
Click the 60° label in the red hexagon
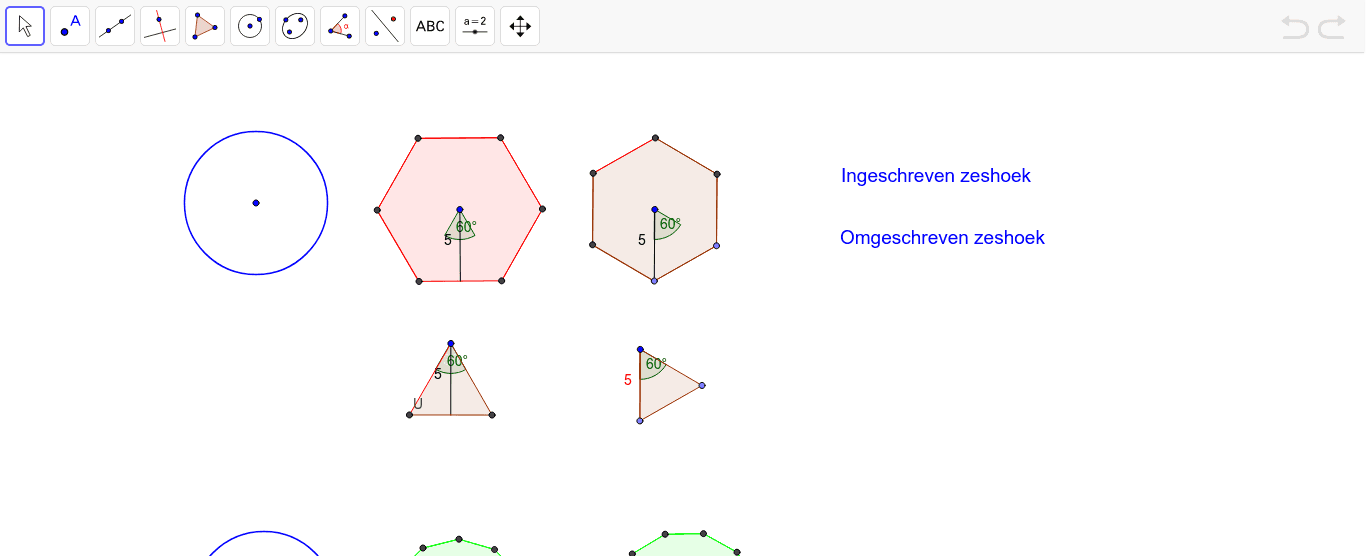[x=466, y=227]
